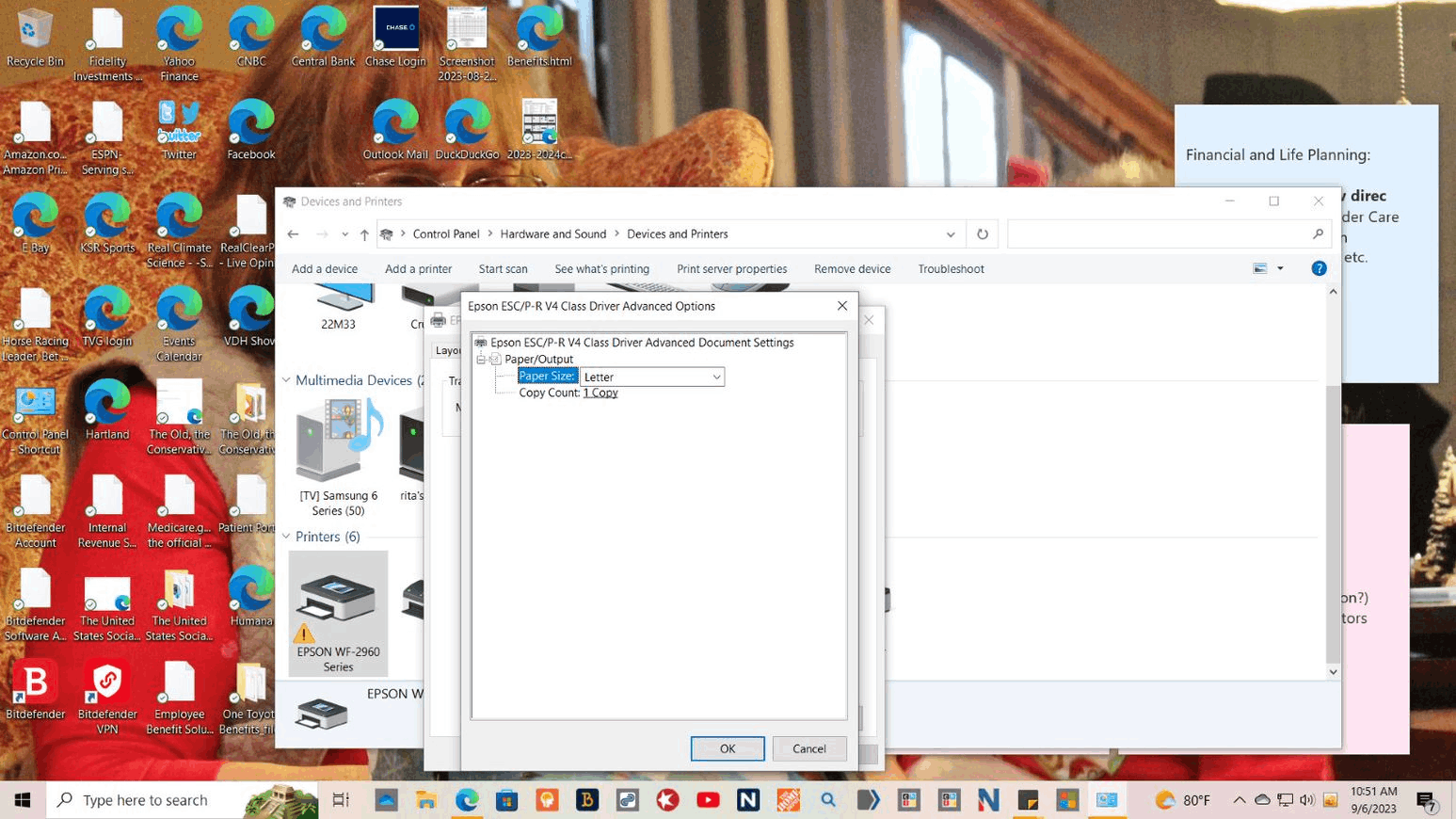
Task: Open the weather widget showing 80°F
Action: (1182, 800)
